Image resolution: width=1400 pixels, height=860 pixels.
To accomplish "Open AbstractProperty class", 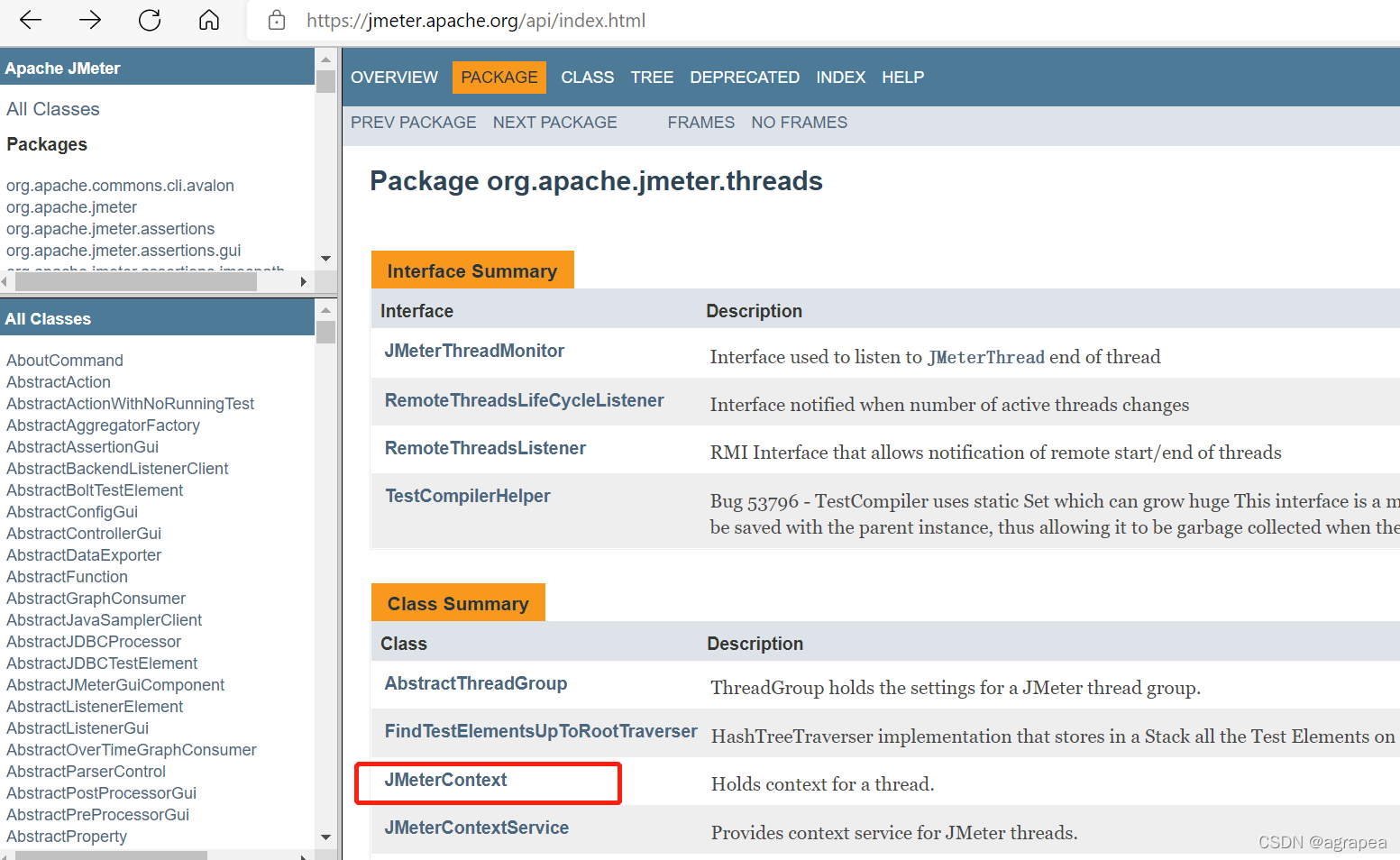I will coord(67,837).
